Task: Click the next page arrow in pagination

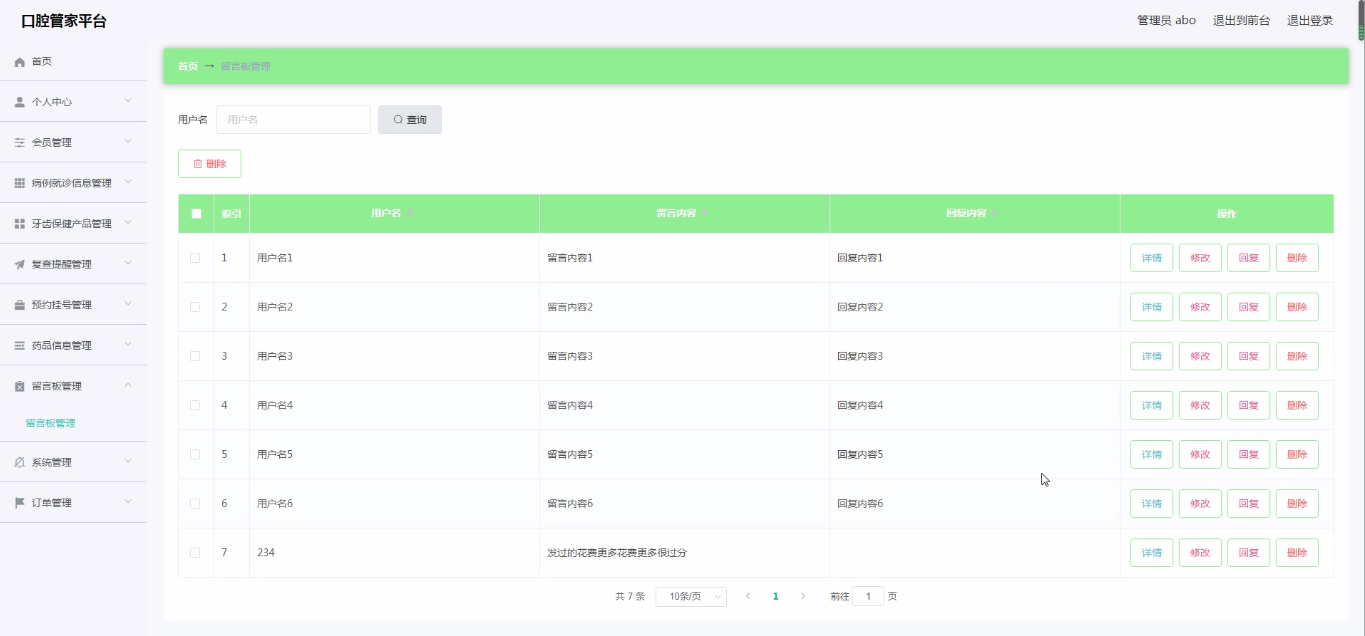Action: click(802, 596)
